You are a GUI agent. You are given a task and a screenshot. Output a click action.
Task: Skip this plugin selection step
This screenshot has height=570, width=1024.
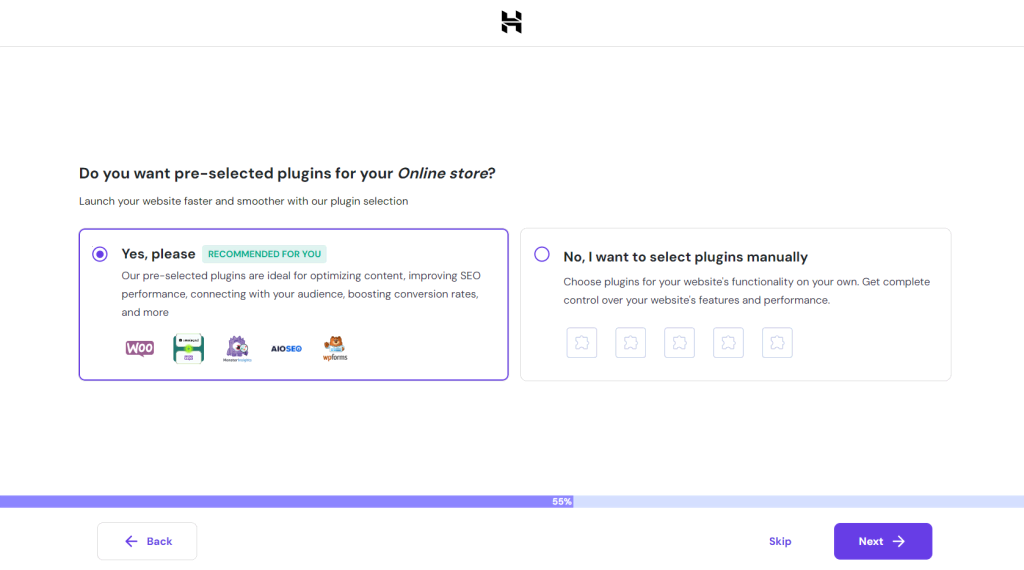(x=780, y=541)
